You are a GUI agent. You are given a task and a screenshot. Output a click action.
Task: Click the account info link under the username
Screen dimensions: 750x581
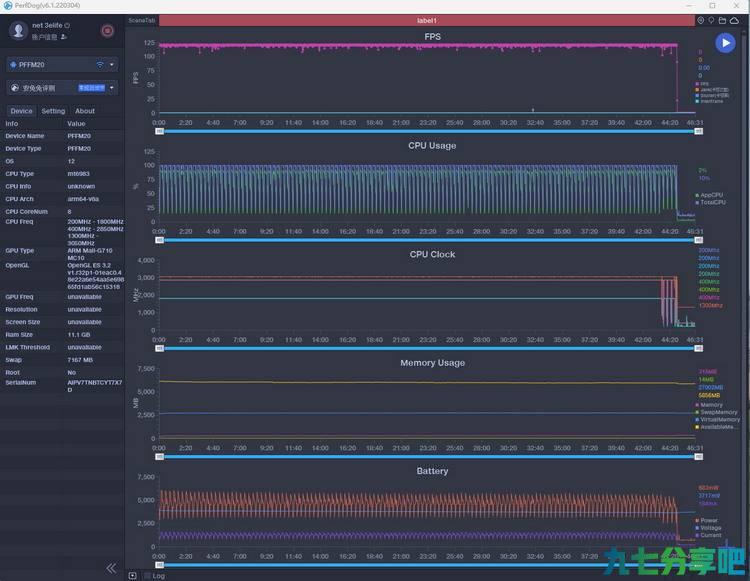(x=44, y=37)
